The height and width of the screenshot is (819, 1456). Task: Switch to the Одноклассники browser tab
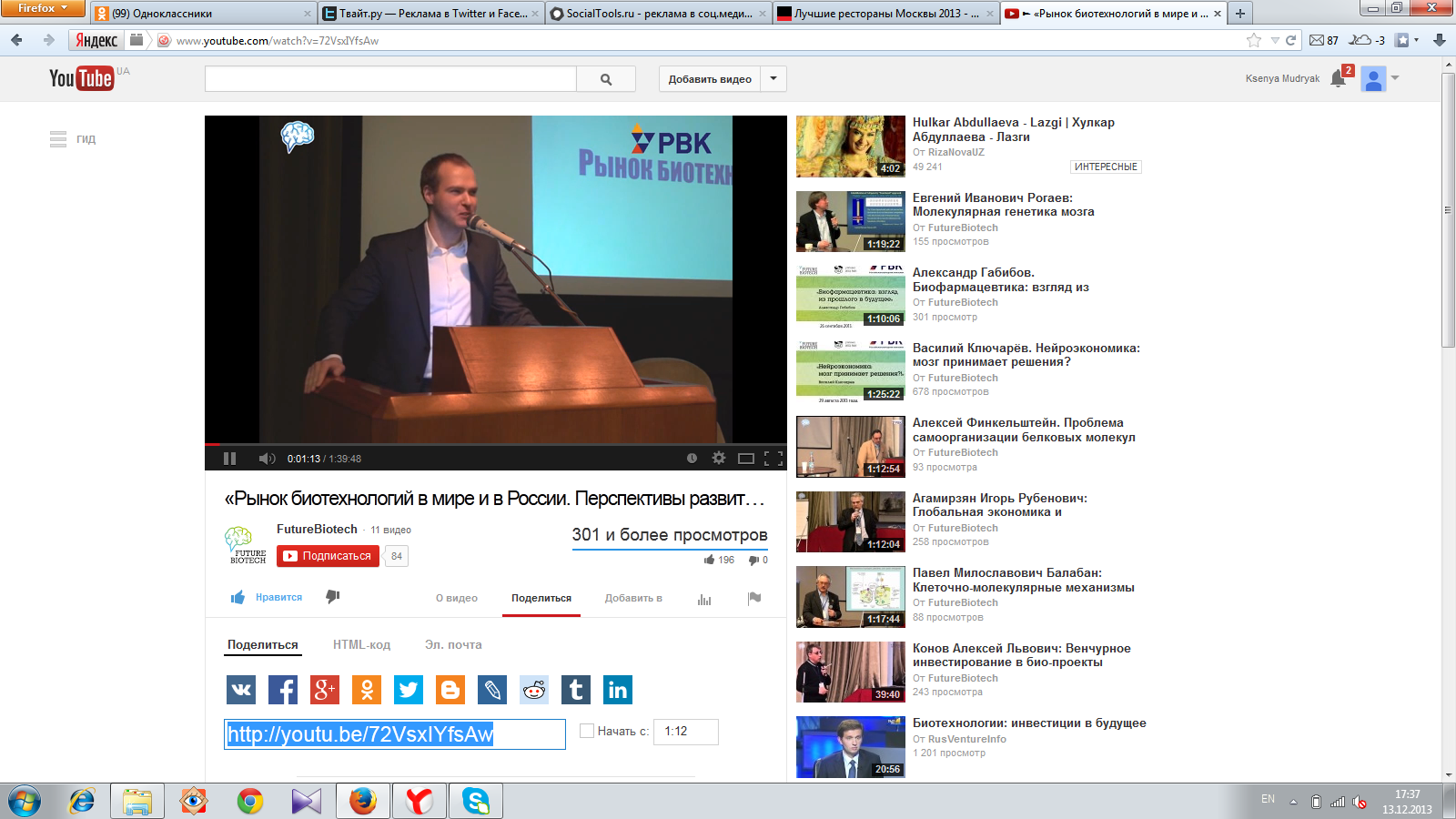203,14
